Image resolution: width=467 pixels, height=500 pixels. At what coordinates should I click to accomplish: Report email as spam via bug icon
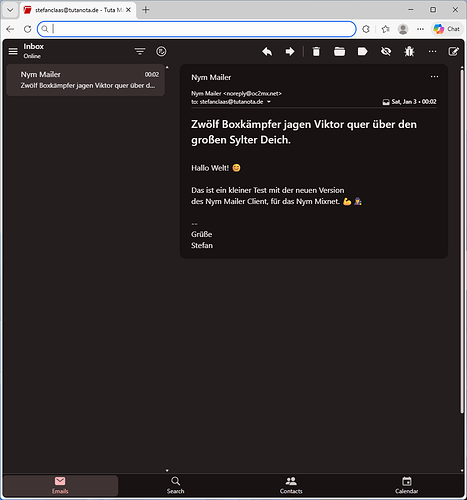click(x=409, y=51)
